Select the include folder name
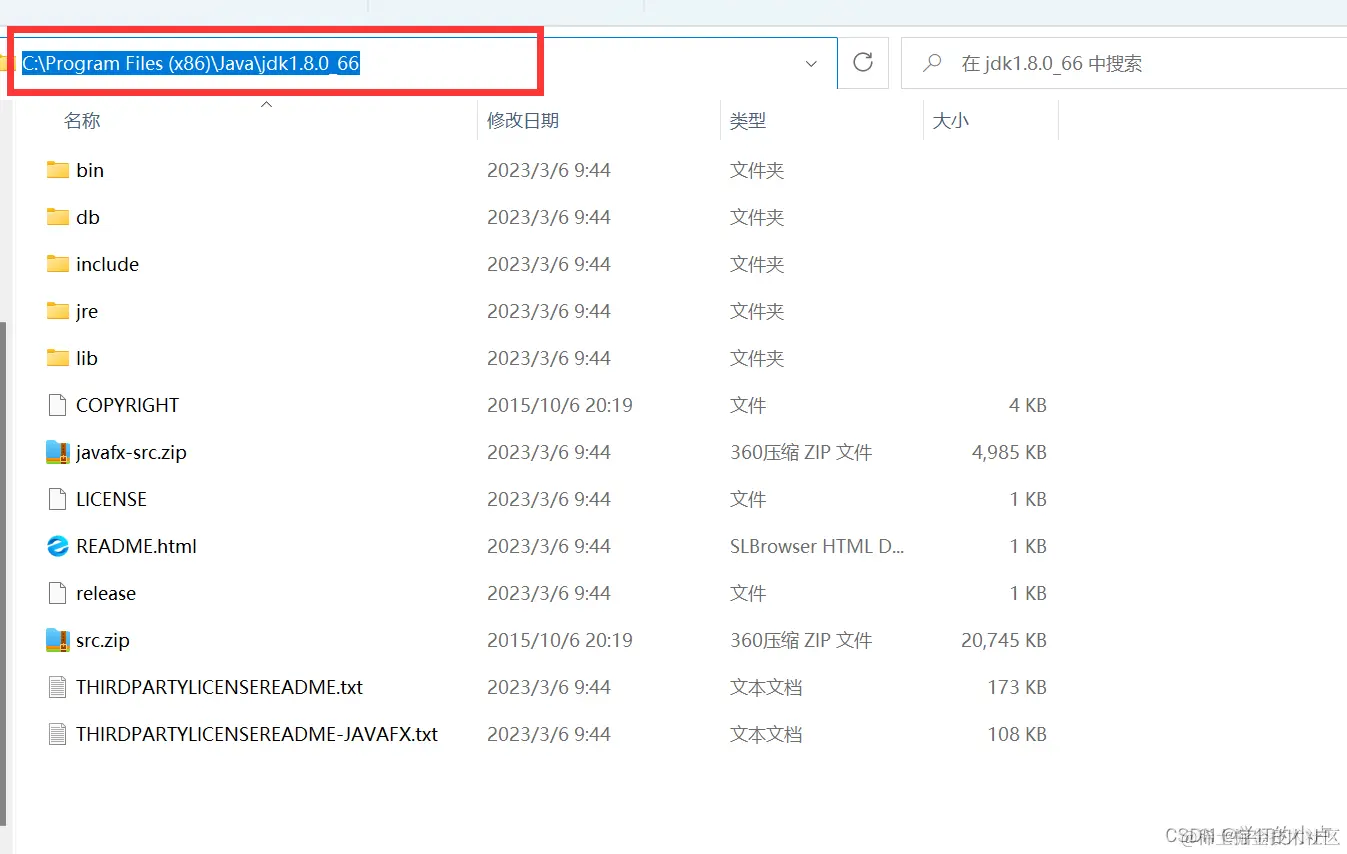 click(x=107, y=264)
